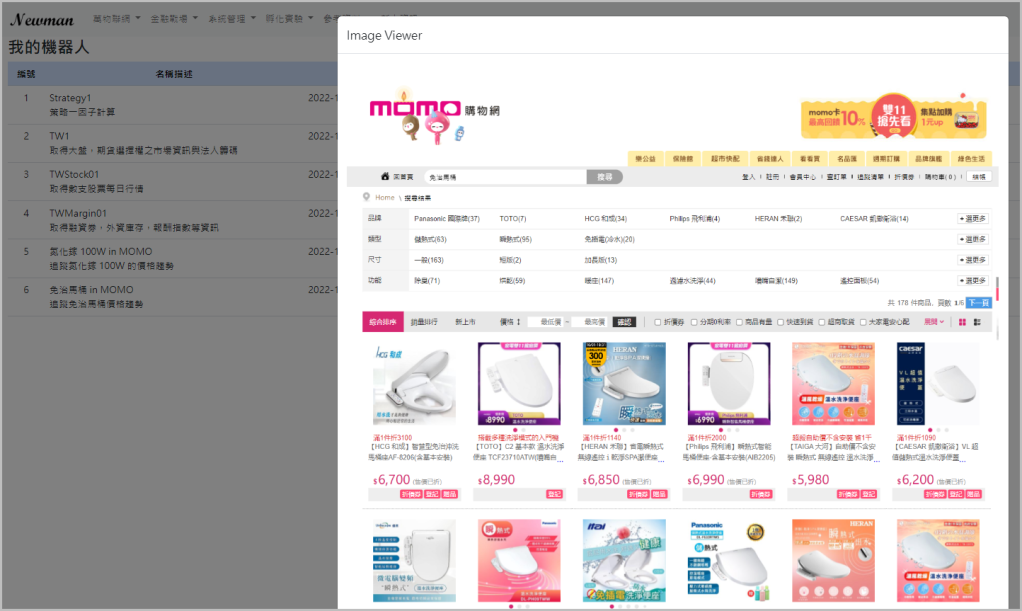Click the search input containing 免治馬桶

pyautogui.click(x=503, y=177)
